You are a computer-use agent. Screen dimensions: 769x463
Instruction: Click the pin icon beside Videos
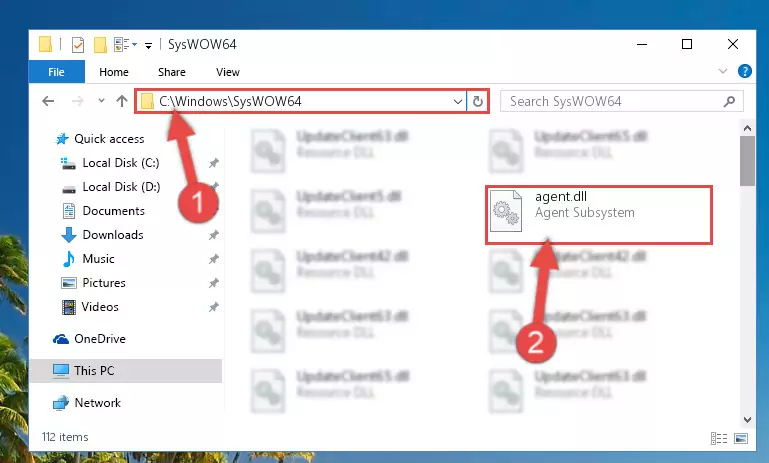tap(213, 307)
